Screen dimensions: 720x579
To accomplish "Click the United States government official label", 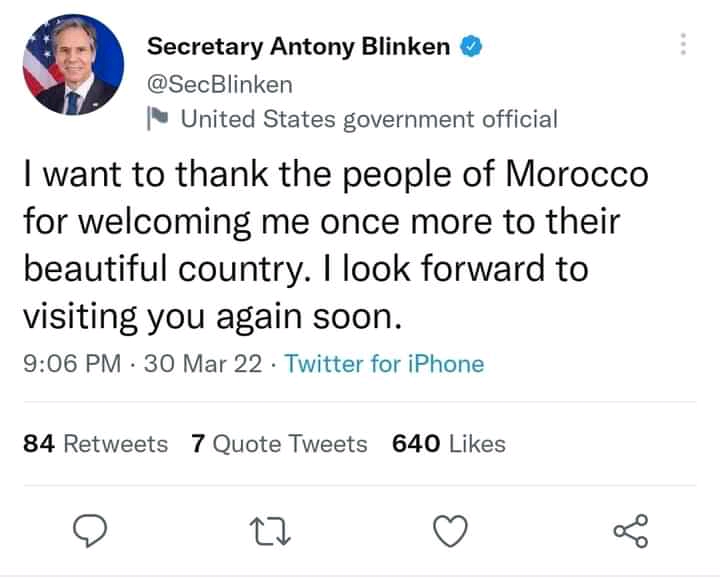I will click(x=368, y=120).
